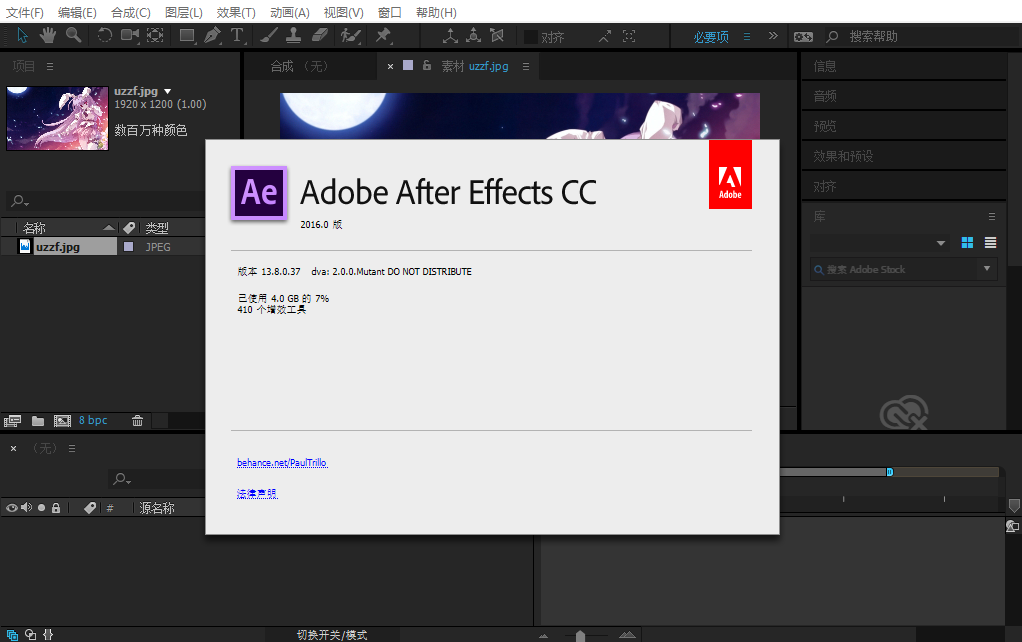
Task: Click the trash icon in the Project panel
Action: pos(137,420)
